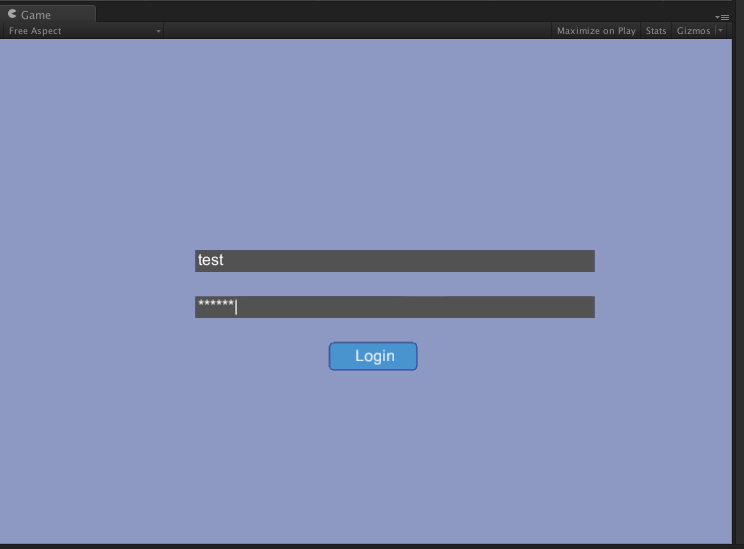Screen dimensions: 744x549
Task: Focus the username field containing "test"
Action: (x=394, y=261)
